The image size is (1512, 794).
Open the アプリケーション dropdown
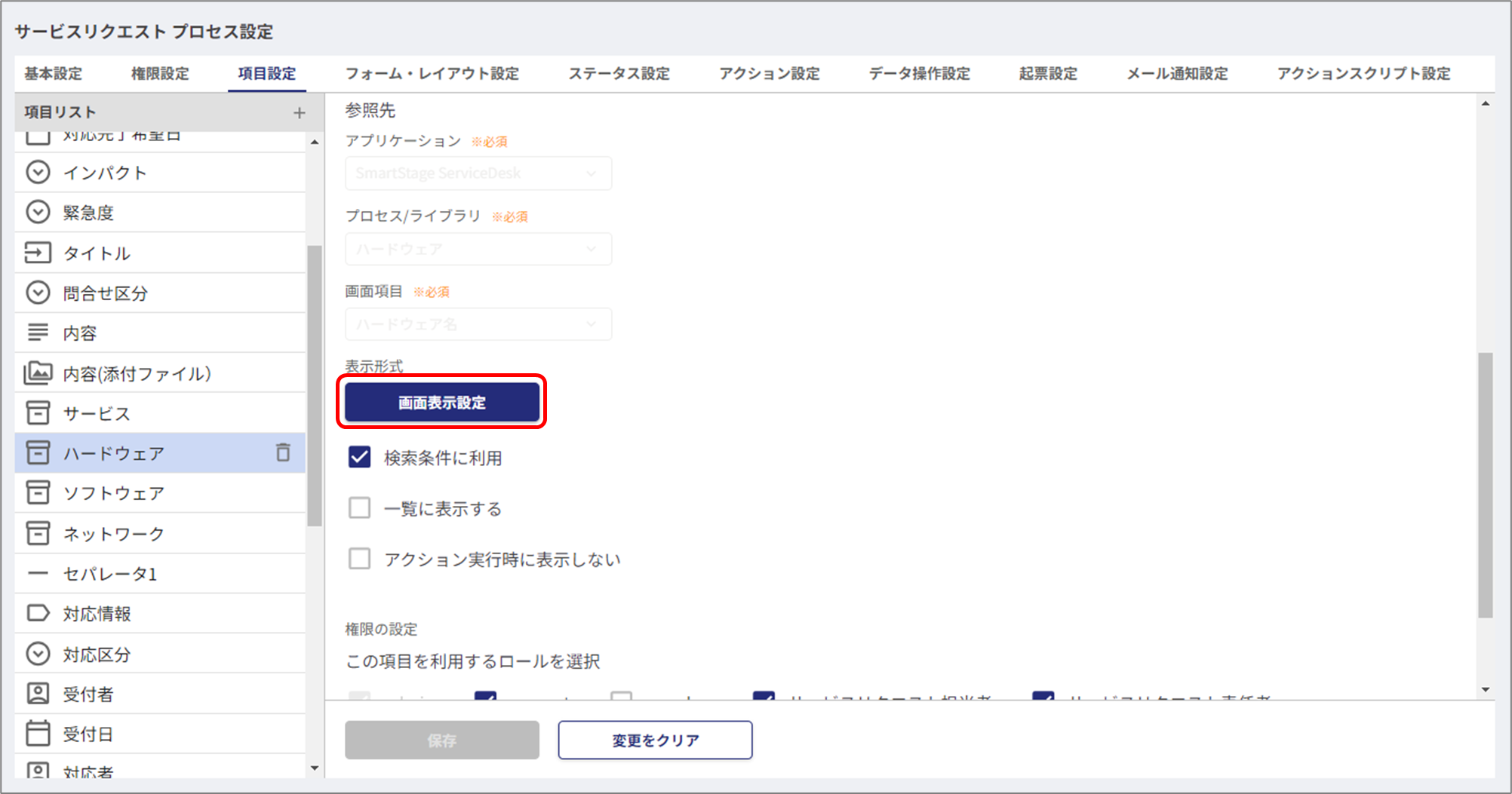[x=478, y=173]
